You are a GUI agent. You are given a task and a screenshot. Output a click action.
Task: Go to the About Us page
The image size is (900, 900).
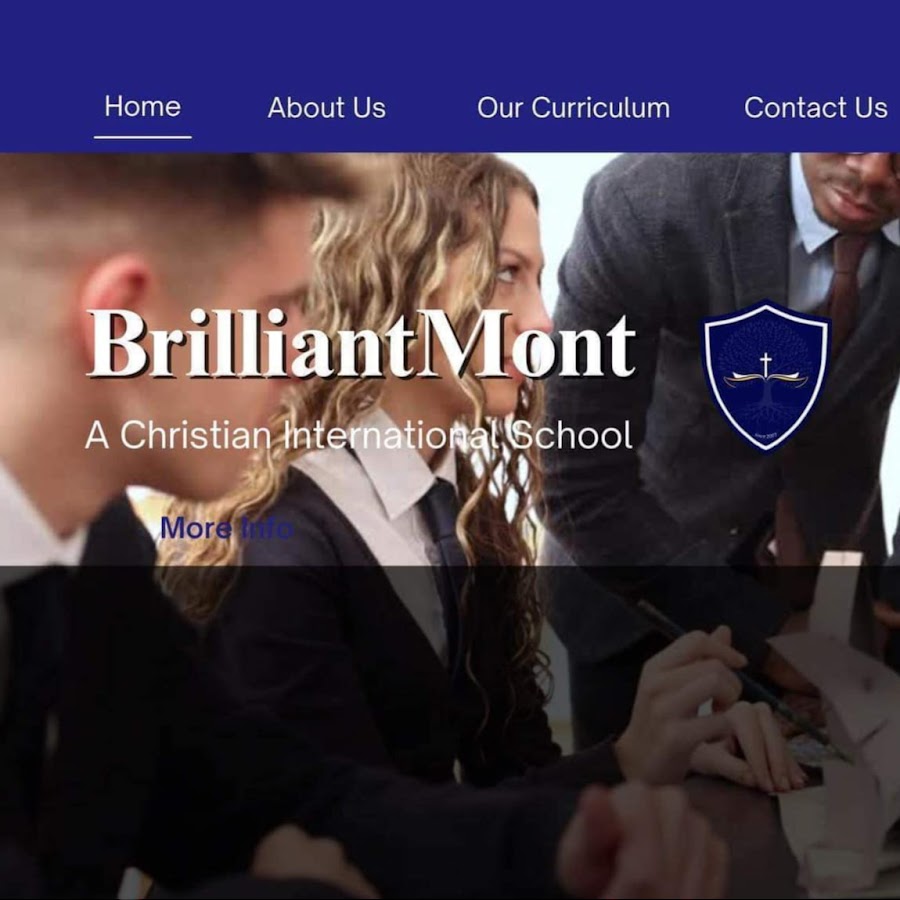pyautogui.click(x=327, y=108)
